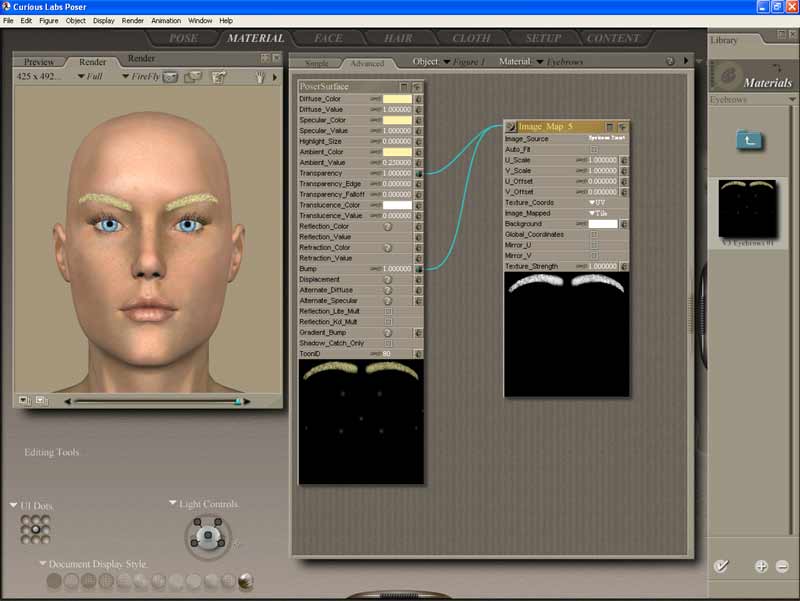Expand the Texture_Coords UV dropdown
The image size is (800, 601).
pos(597,203)
